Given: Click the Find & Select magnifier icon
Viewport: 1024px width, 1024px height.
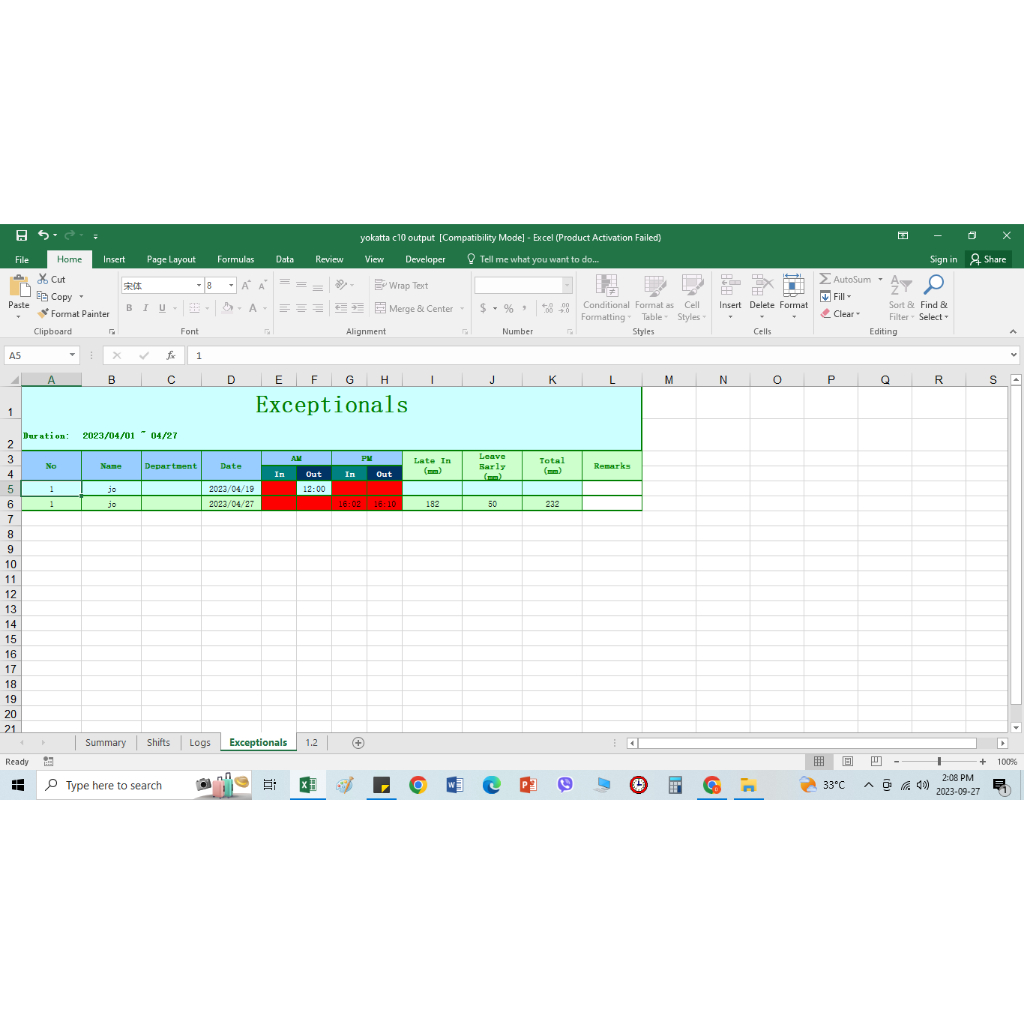Looking at the screenshot, I should click(x=934, y=286).
